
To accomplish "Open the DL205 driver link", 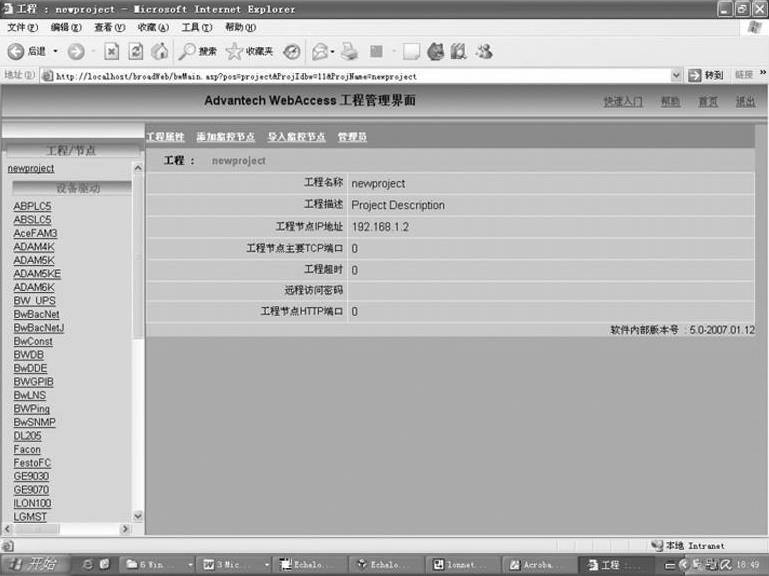I will pos(27,436).
